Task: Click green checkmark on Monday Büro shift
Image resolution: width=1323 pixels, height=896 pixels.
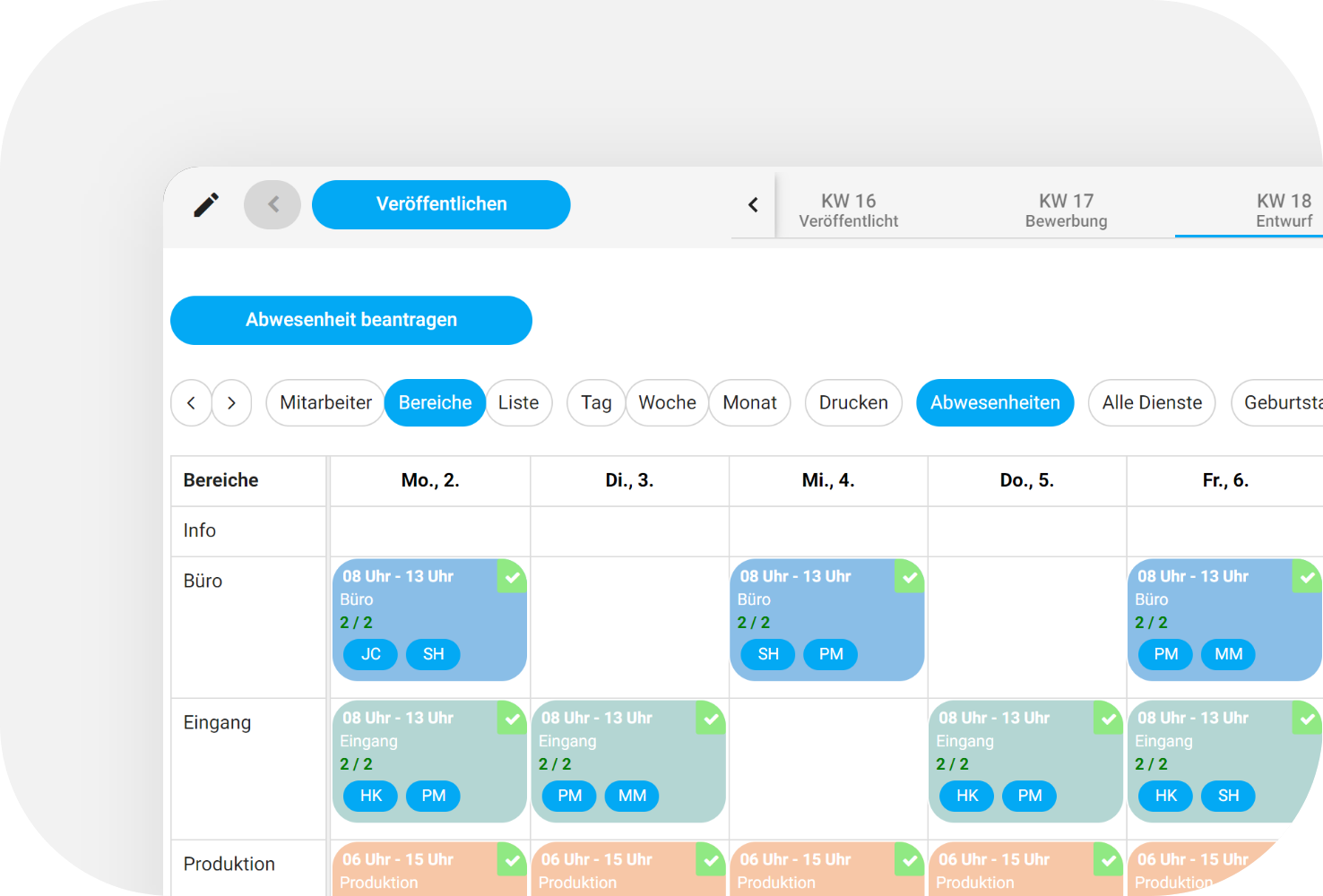Action: 512,577
